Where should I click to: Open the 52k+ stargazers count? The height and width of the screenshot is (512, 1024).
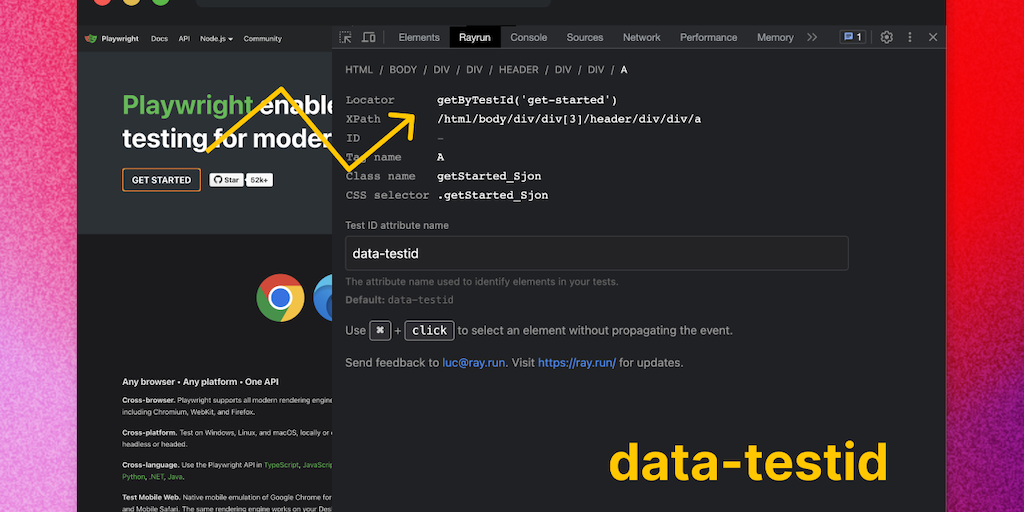tap(259, 180)
